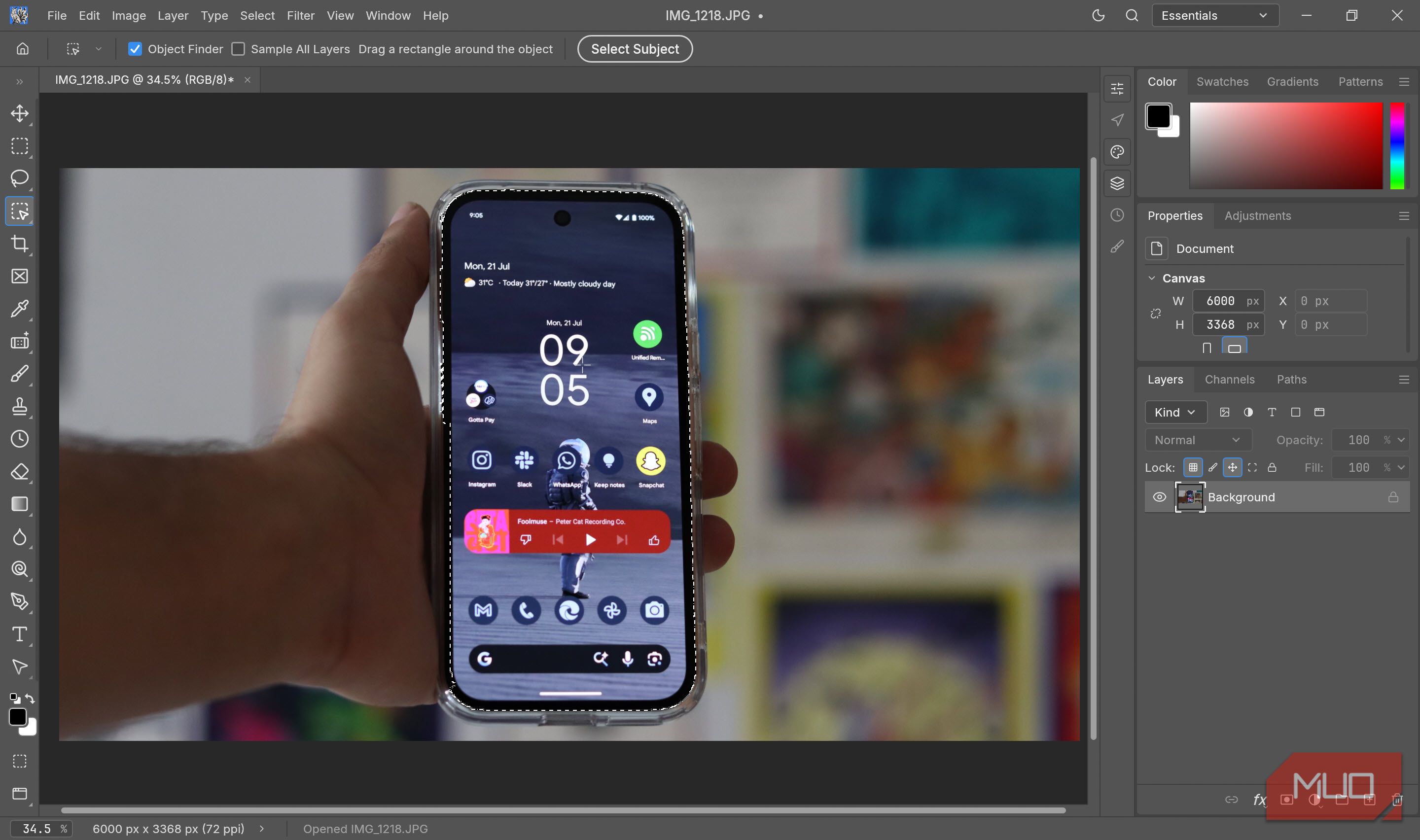Viewport: 1420px width, 840px height.
Task: Select the Gradient tool
Action: (20, 504)
